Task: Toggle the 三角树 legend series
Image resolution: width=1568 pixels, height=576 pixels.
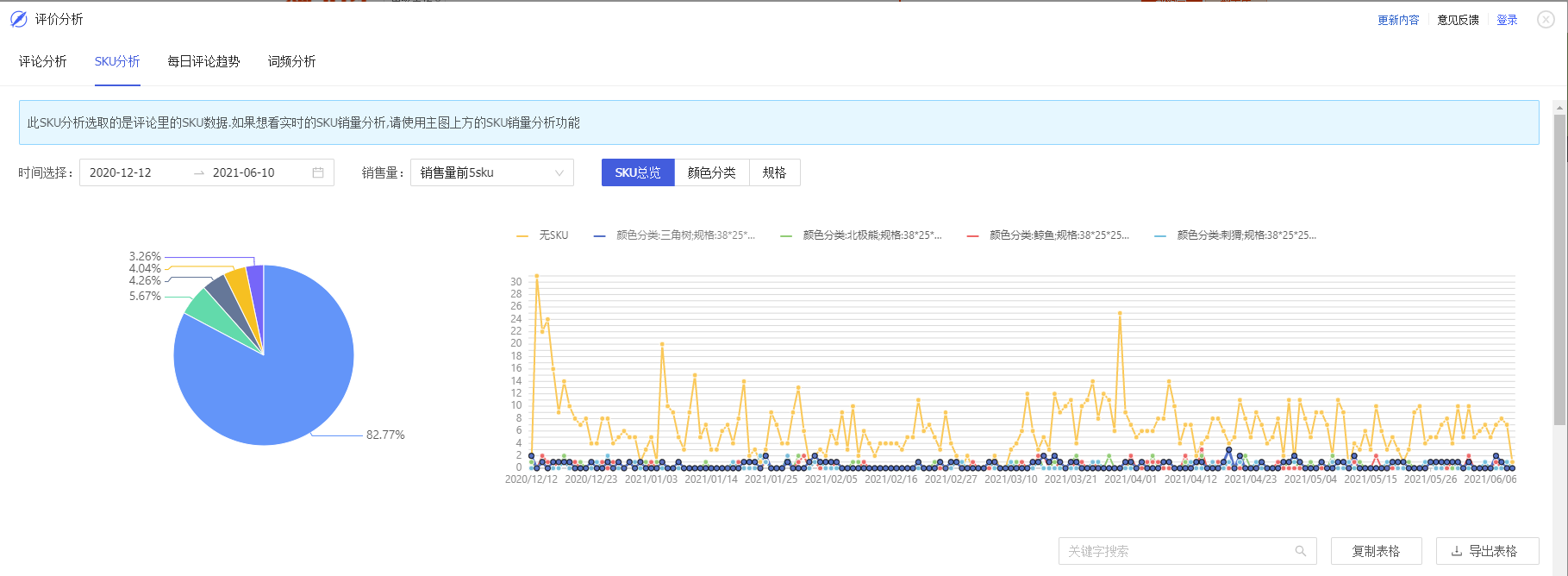Action: click(674, 235)
